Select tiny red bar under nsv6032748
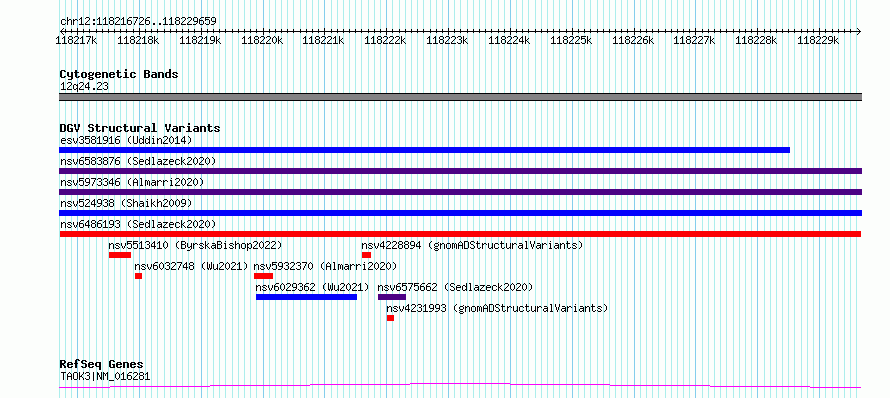The image size is (890, 398). (x=138, y=276)
